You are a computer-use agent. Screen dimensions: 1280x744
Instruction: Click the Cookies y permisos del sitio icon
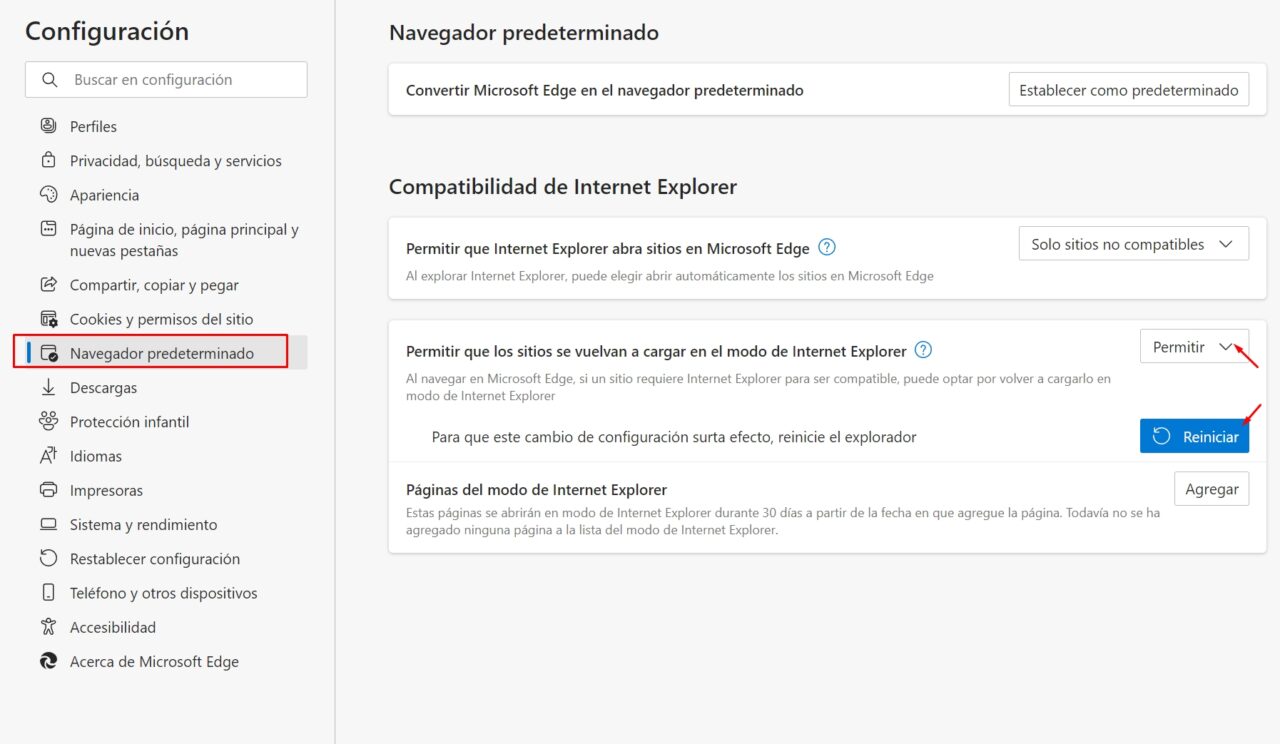click(x=48, y=319)
